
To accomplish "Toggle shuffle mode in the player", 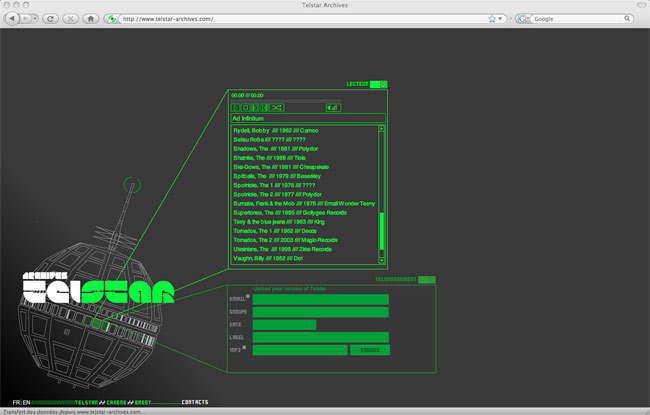I will tap(277, 107).
